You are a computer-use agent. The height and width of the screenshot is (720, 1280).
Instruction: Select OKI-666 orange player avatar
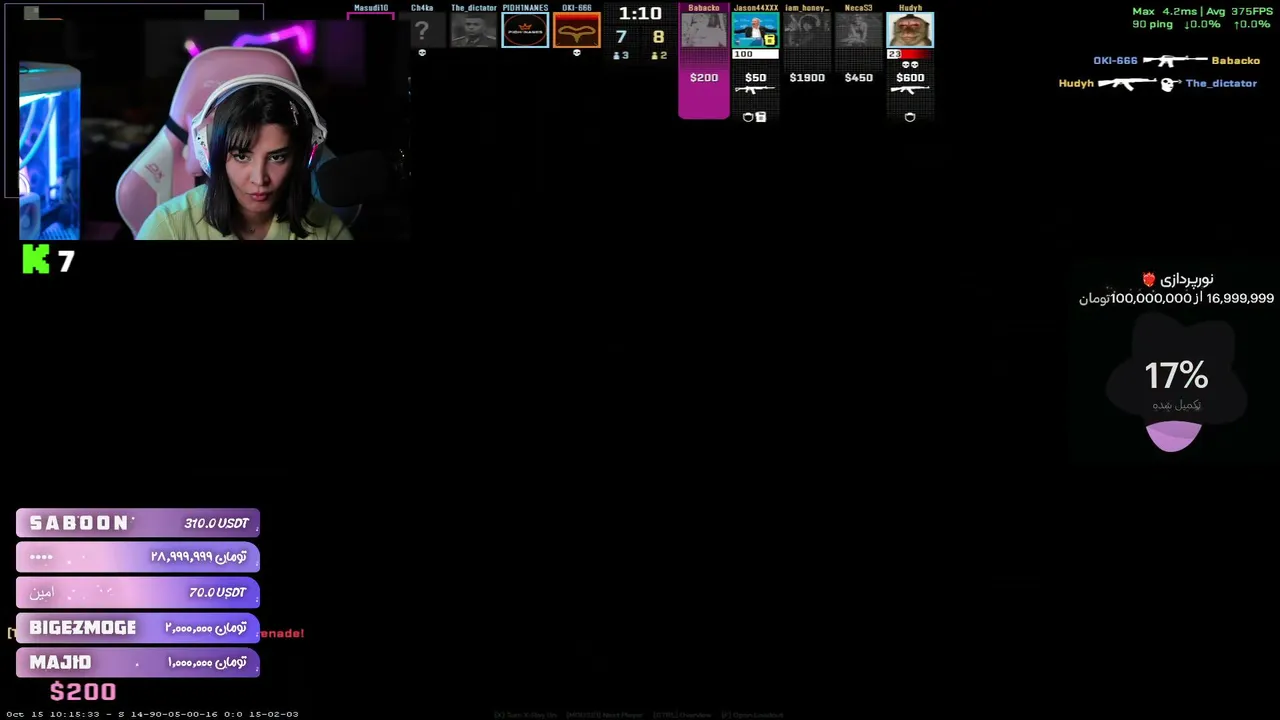[x=577, y=30]
